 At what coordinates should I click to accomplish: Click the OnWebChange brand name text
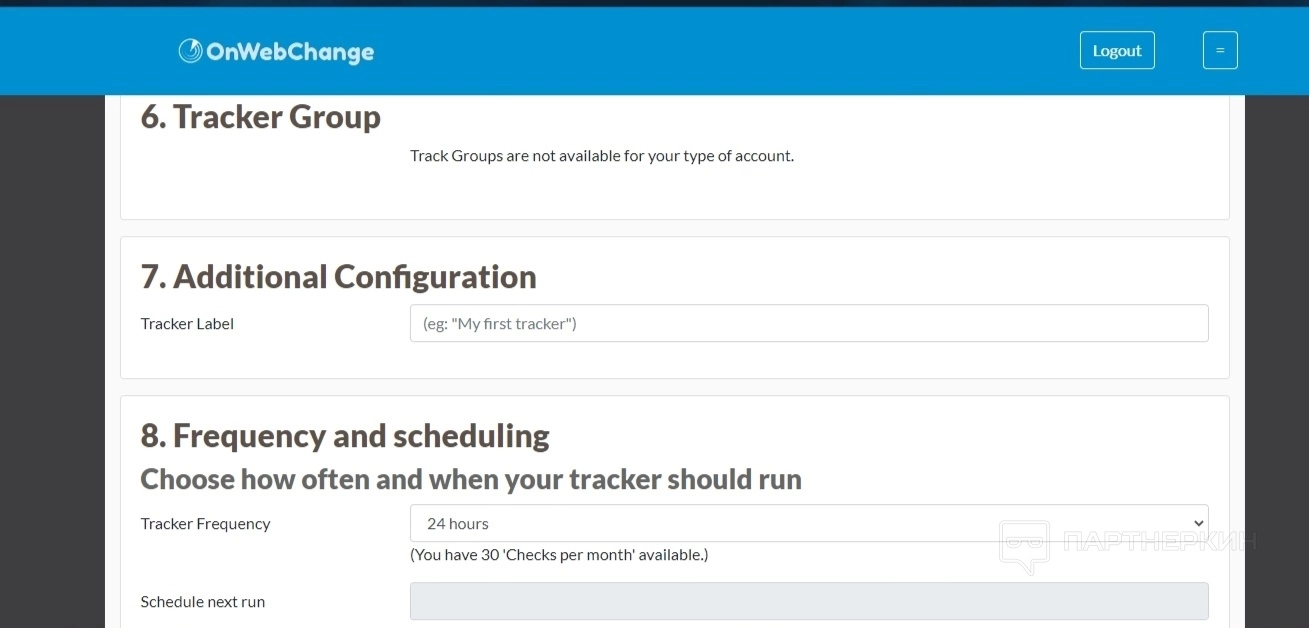[290, 52]
